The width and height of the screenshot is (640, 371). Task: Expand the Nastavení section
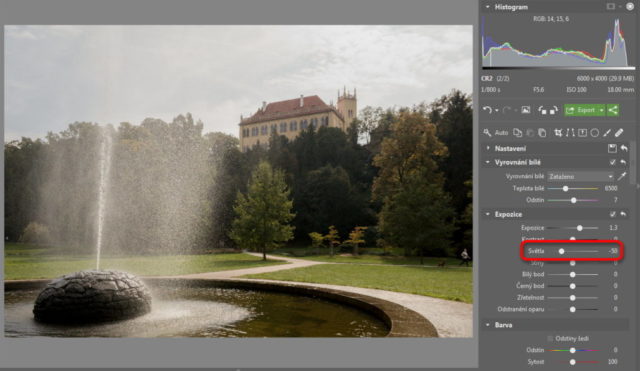tap(488, 148)
